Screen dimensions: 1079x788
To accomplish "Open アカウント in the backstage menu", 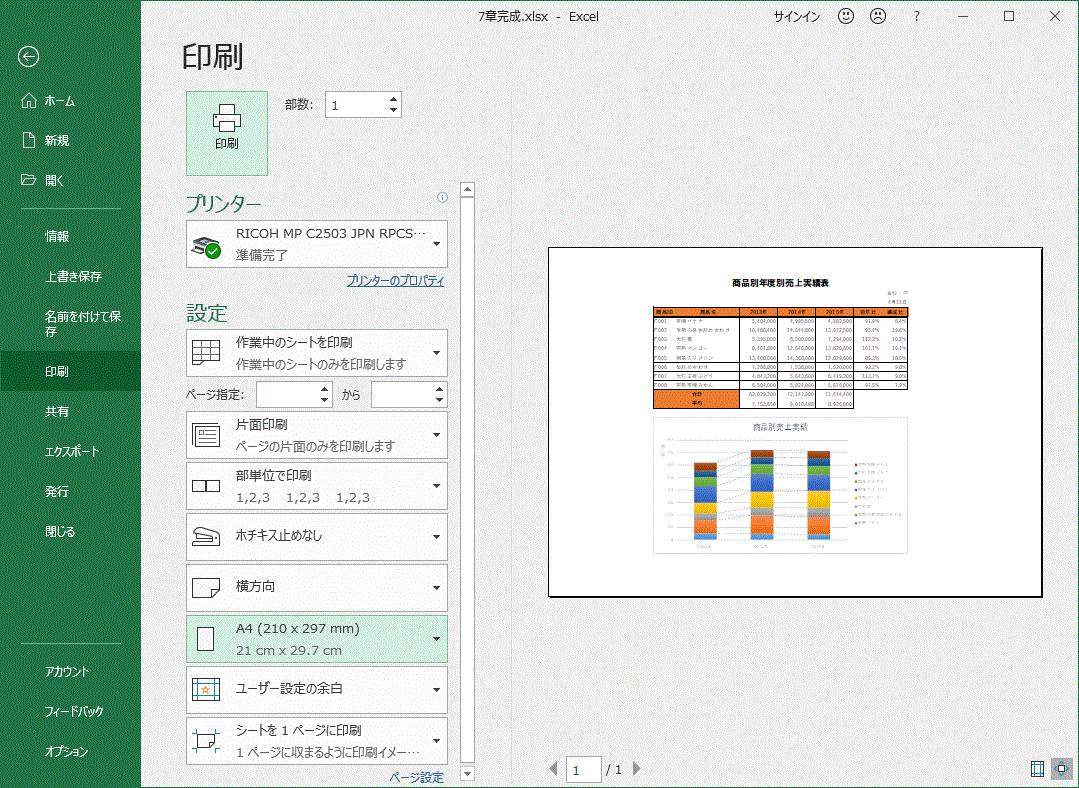I will click(x=70, y=671).
